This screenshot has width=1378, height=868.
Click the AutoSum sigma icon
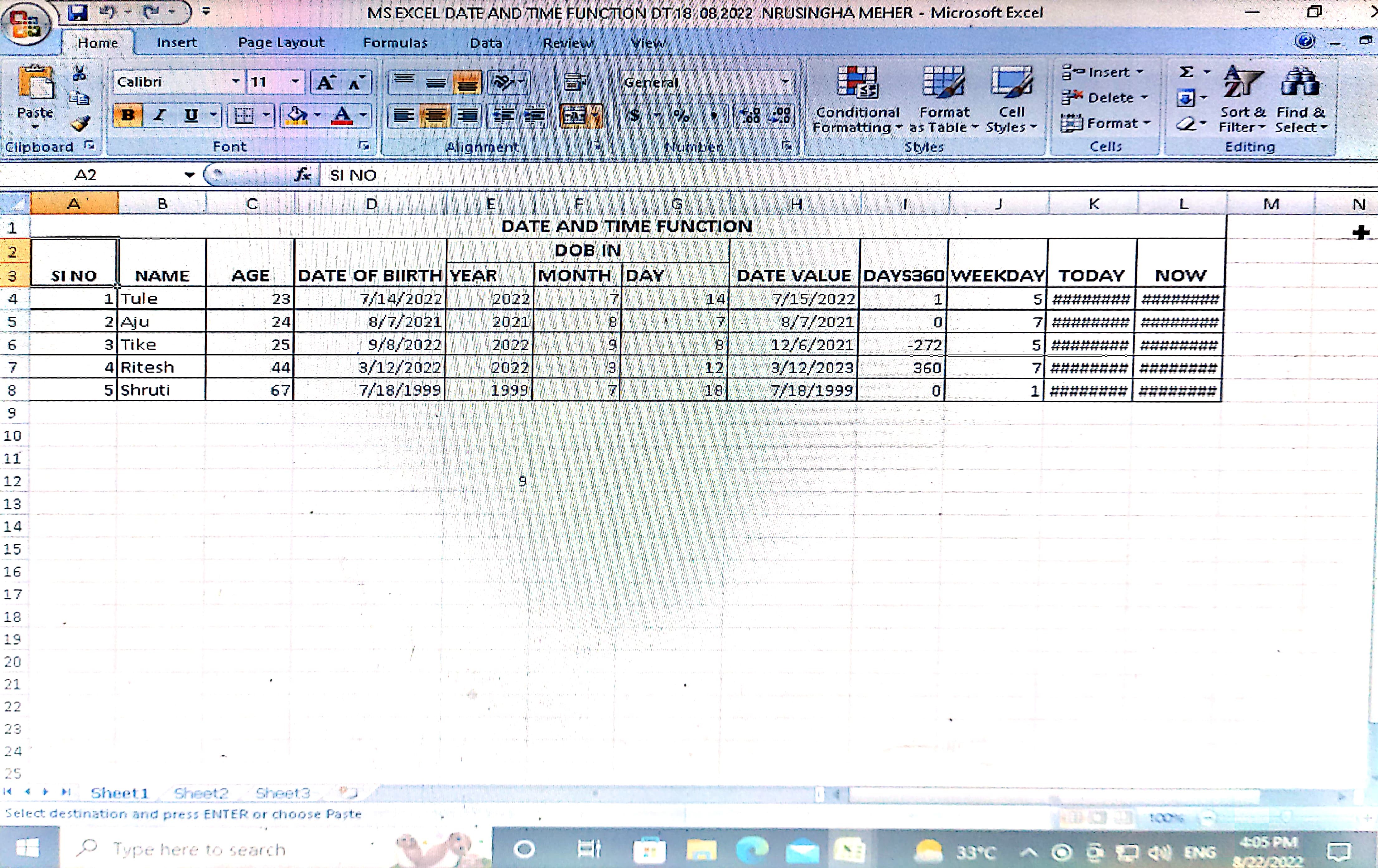coord(1186,72)
